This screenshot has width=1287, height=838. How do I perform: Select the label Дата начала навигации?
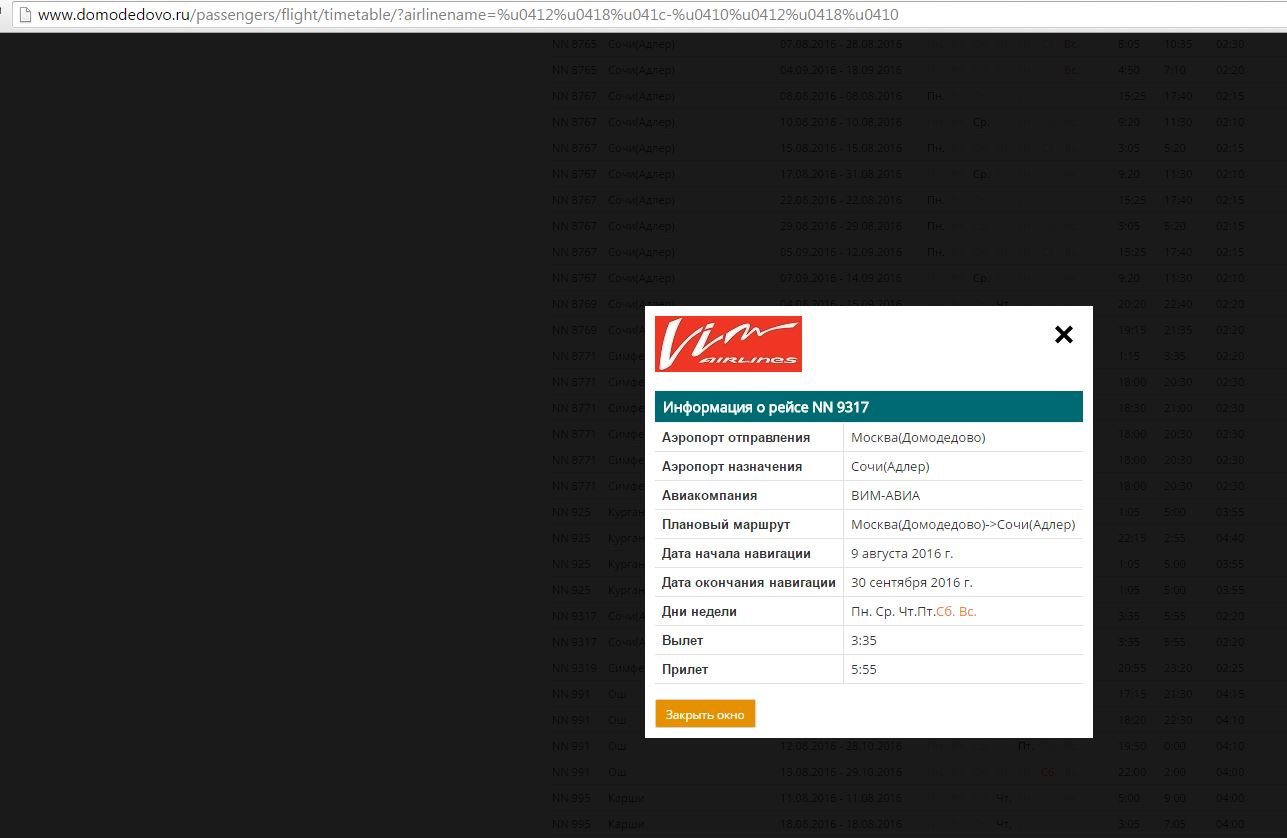click(x=736, y=554)
